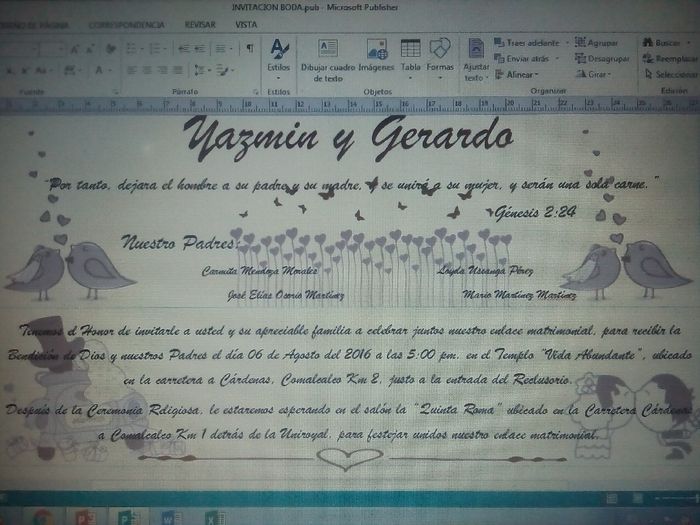The image size is (700, 525).
Task: Click Dibujar cuadro de texto tool
Action: [328, 60]
